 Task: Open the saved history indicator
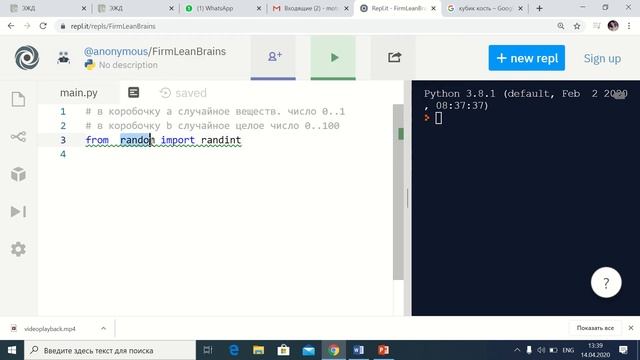coord(183,93)
